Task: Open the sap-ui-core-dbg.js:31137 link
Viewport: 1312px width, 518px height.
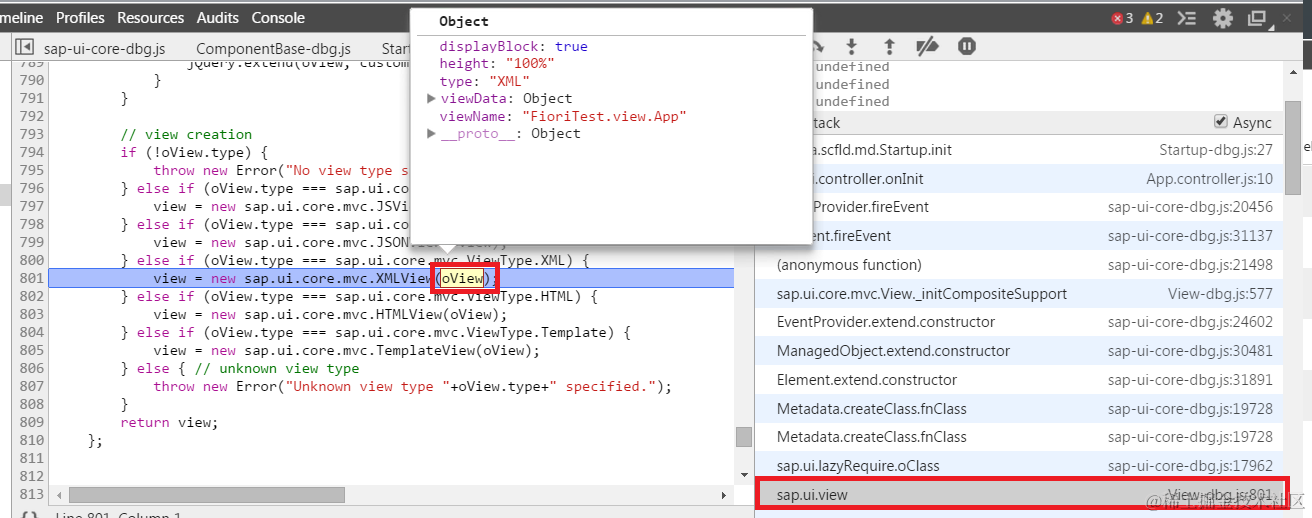Action: (1190, 235)
